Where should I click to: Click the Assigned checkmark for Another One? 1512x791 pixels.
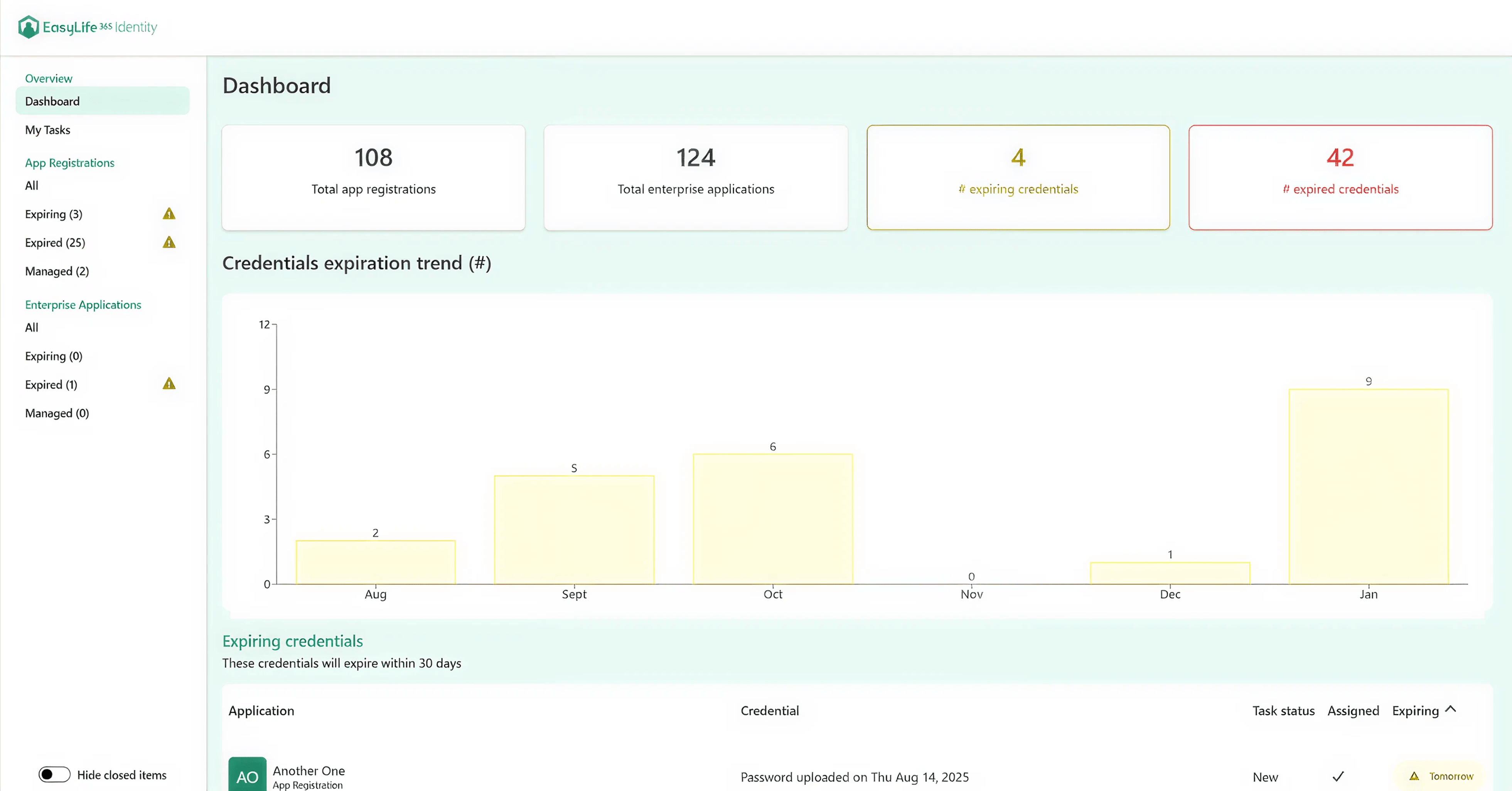(1338, 776)
